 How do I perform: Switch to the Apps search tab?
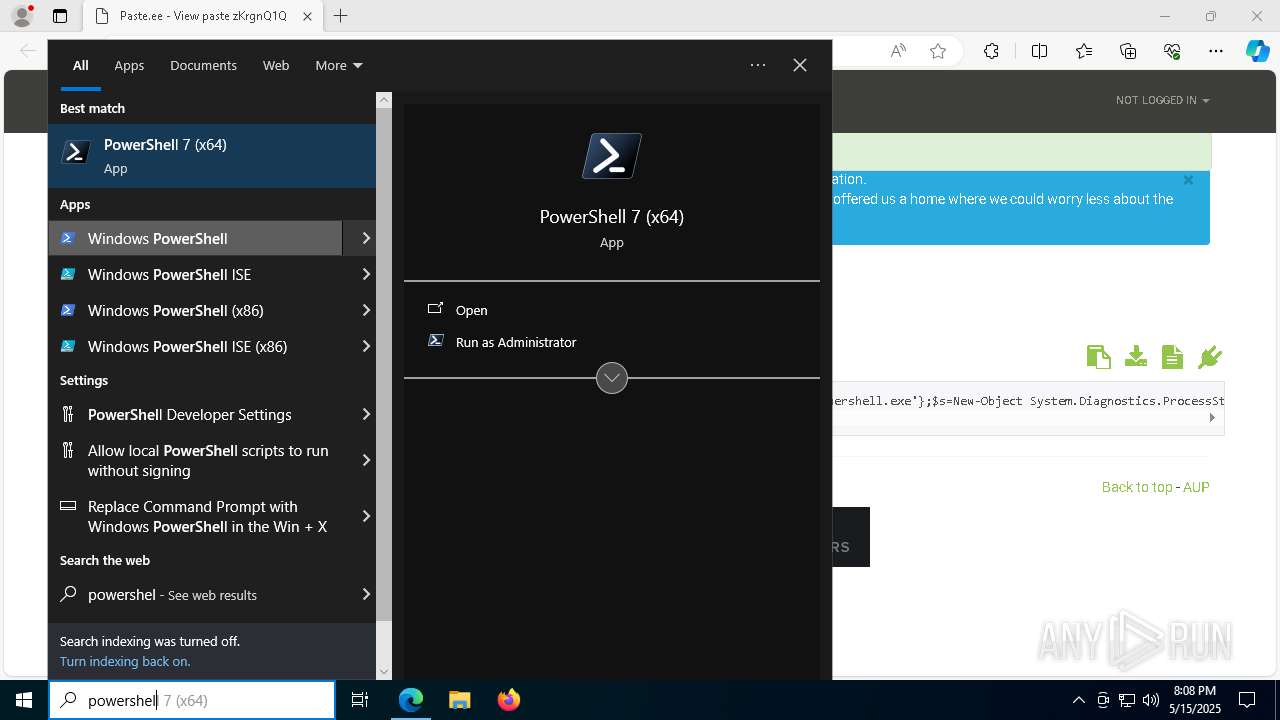[129, 65]
